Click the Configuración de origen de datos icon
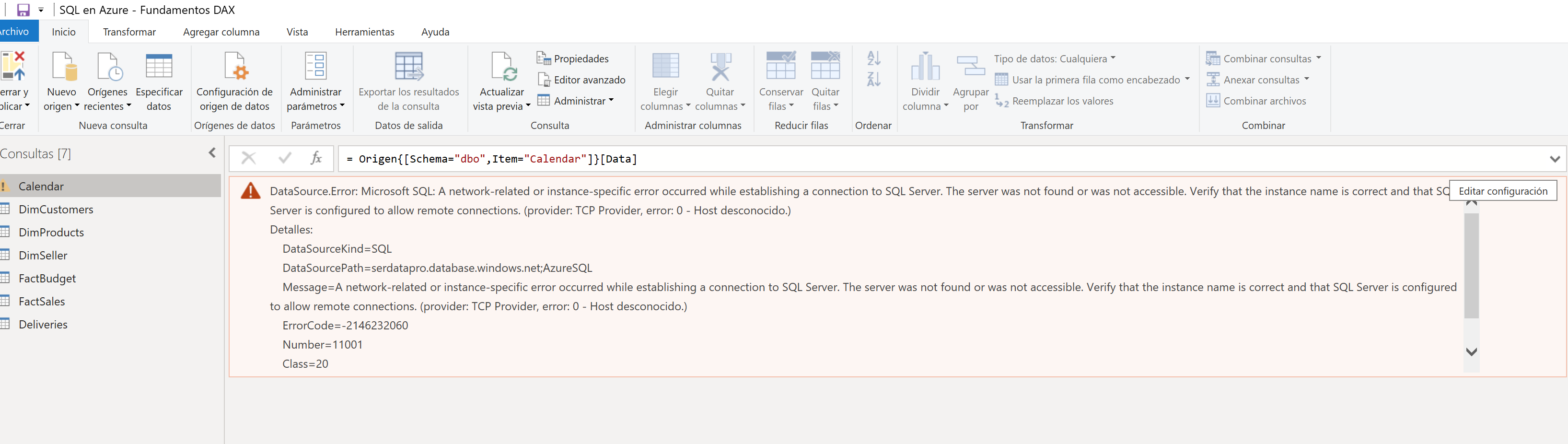This screenshot has height=444, width=1568. [x=234, y=66]
